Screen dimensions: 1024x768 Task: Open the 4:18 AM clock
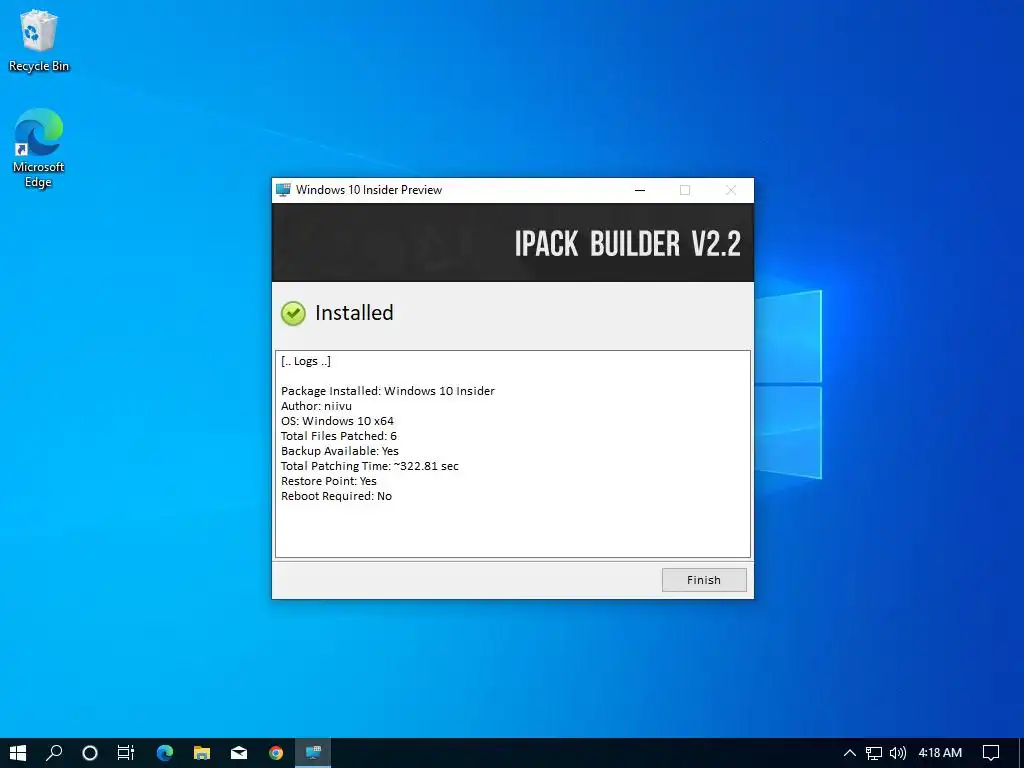(940, 753)
